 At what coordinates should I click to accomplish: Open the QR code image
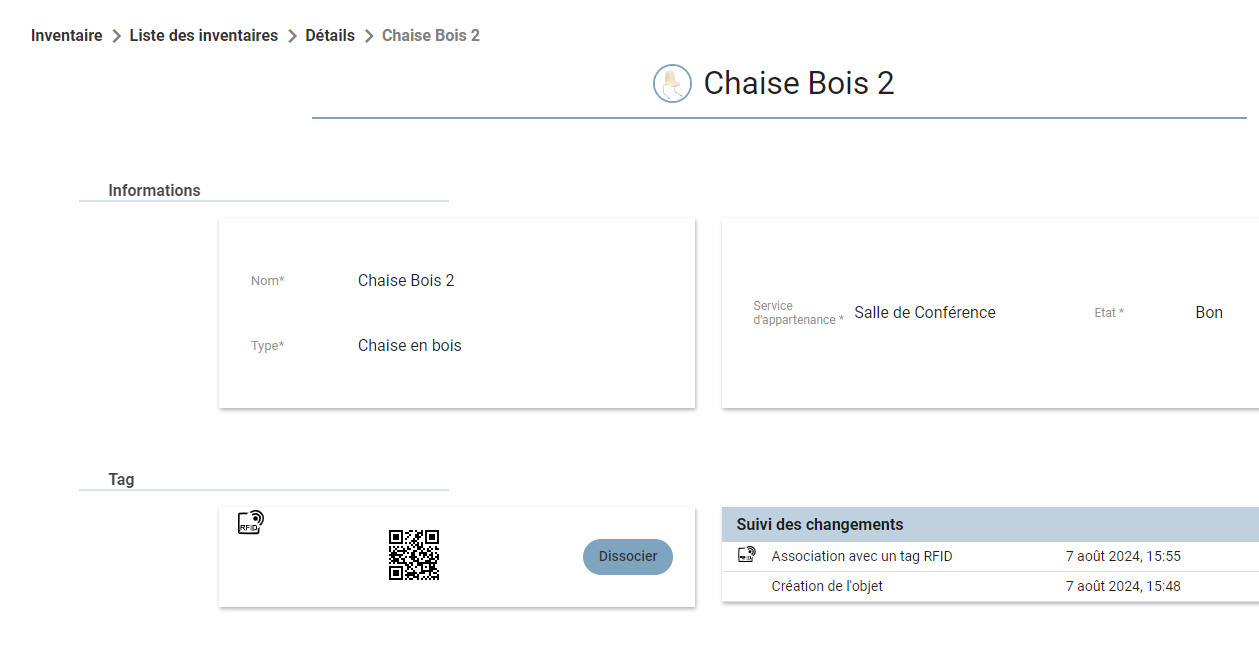(x=414, y=555)
